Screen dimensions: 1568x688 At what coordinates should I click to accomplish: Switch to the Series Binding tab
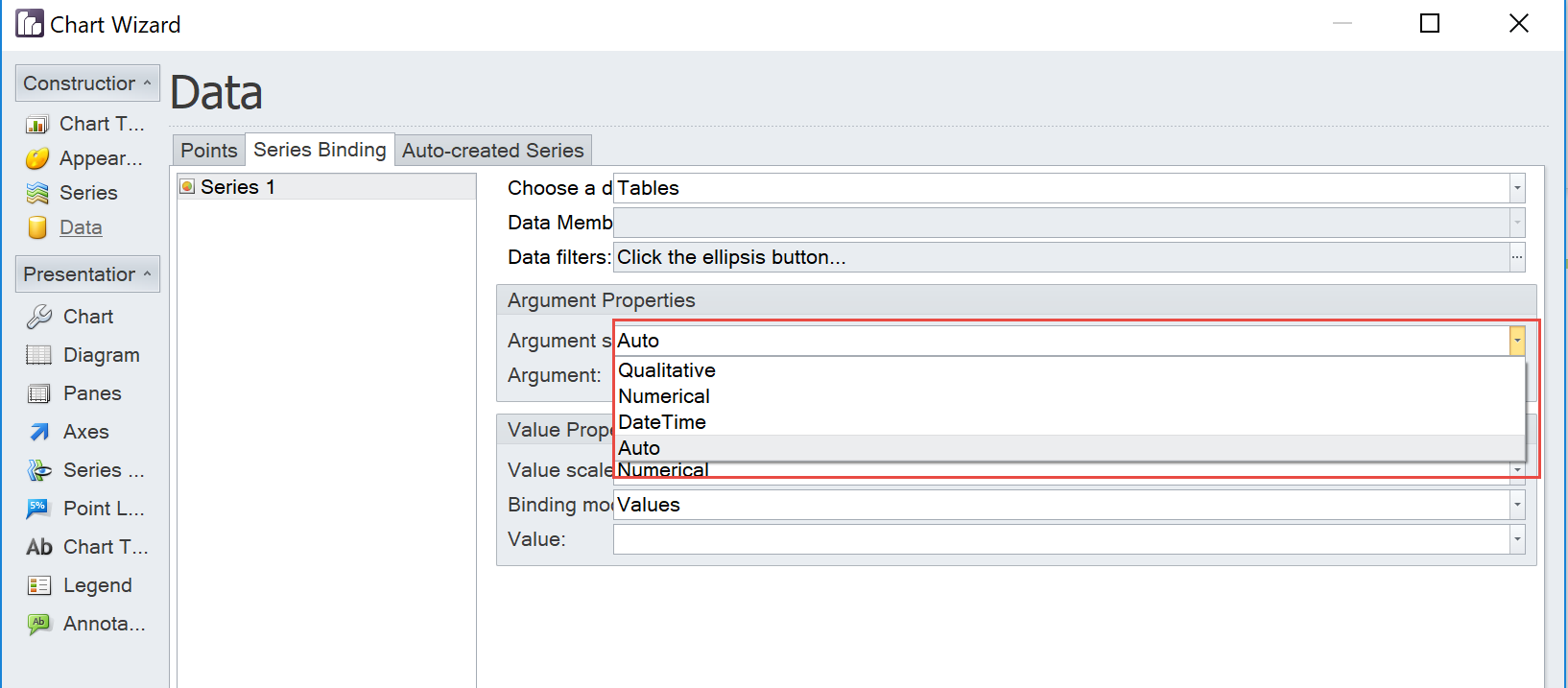320,150
